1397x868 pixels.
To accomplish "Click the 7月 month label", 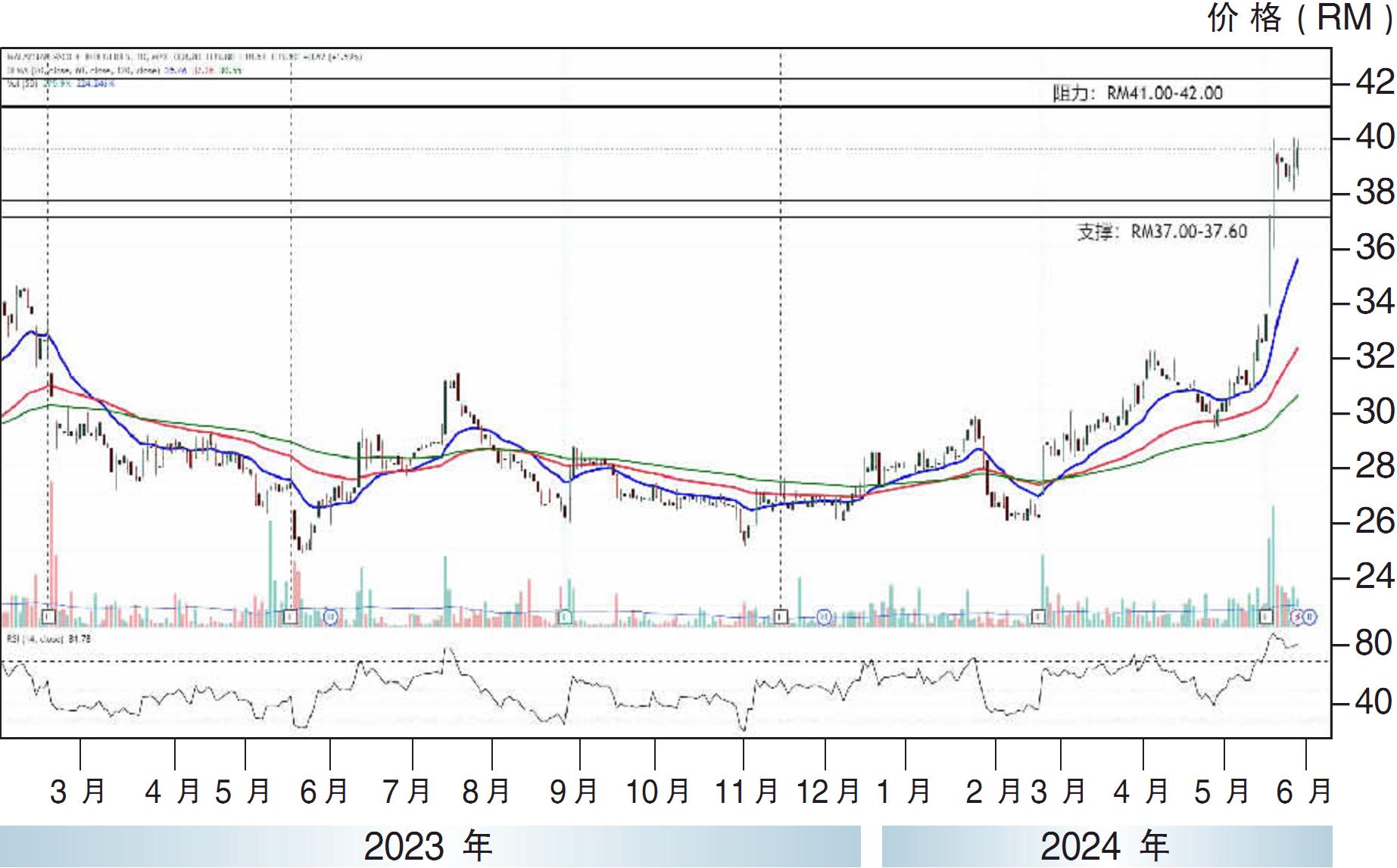I will tap(407, 792).
